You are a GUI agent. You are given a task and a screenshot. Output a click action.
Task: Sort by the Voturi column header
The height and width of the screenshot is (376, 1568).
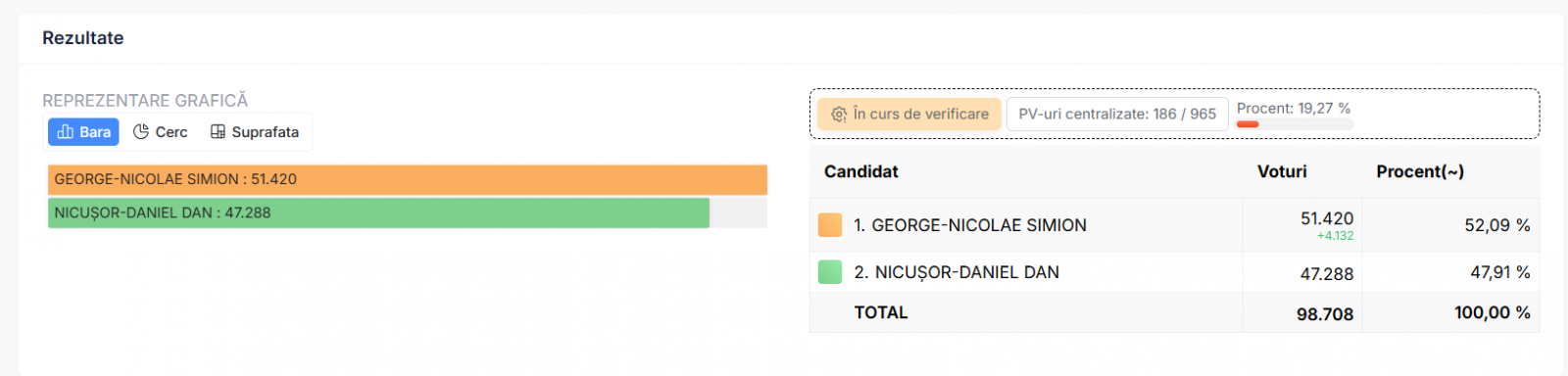pyautogui.click(x=1282, y=171)
